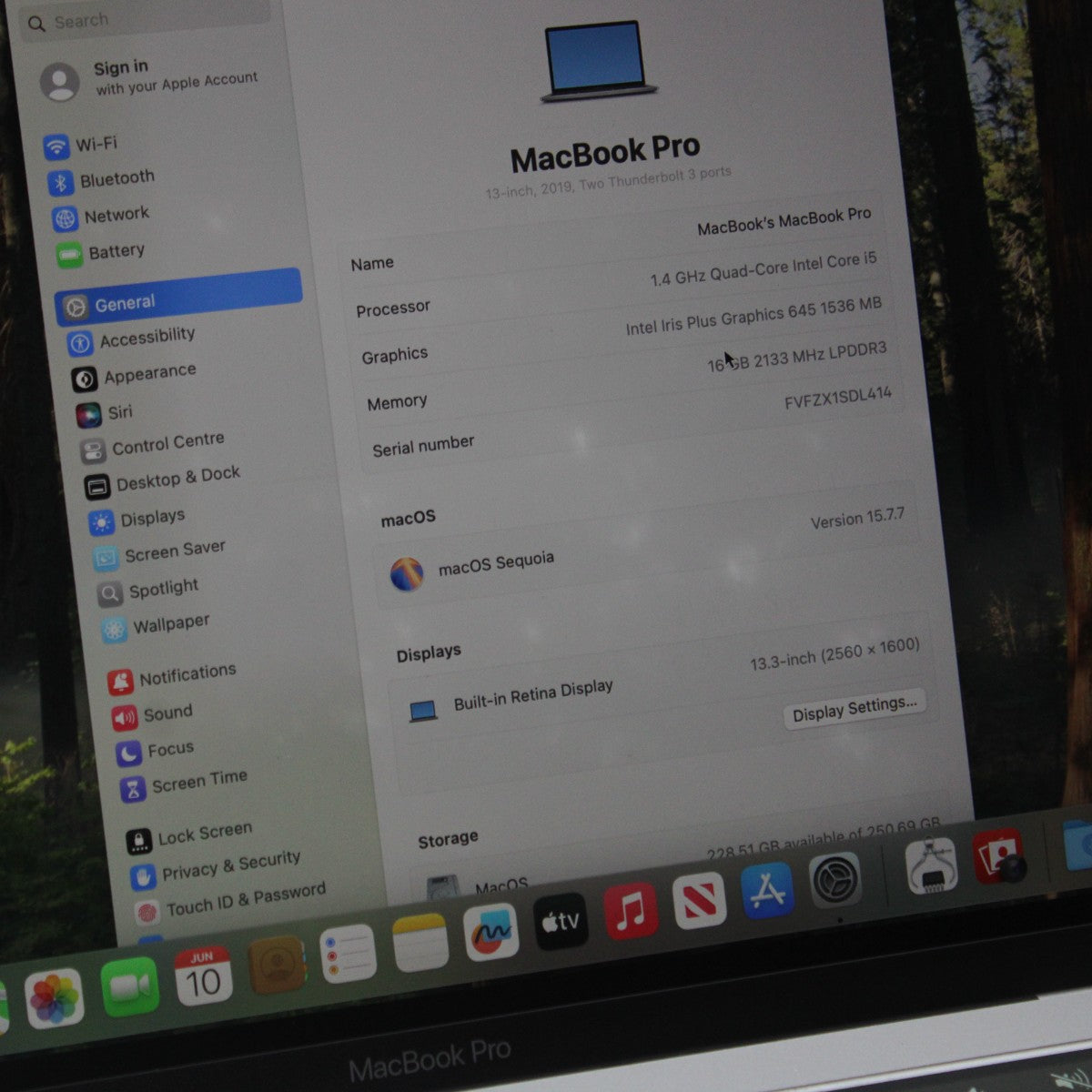Viewport: 1092px width, 1092px height.
Task: Open Desktop & Dock settings
Action: click(162, 480)
